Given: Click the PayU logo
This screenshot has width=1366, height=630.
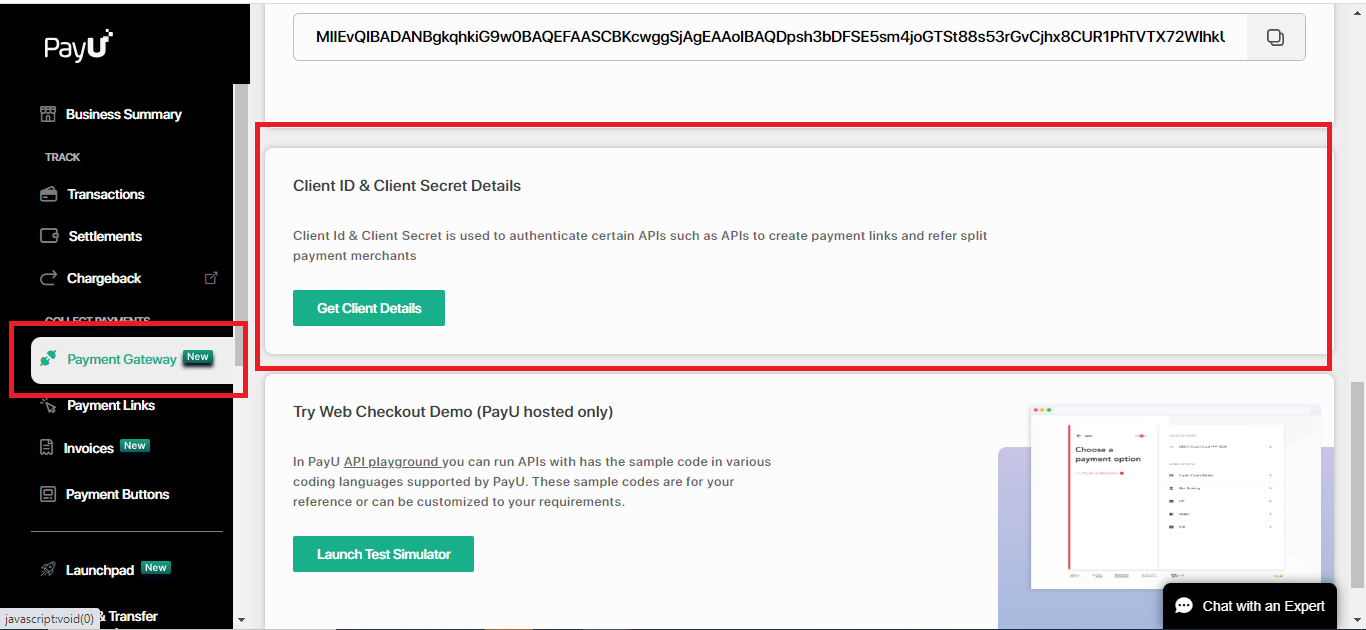Looking at the screenshot, I should pos(78,46).
